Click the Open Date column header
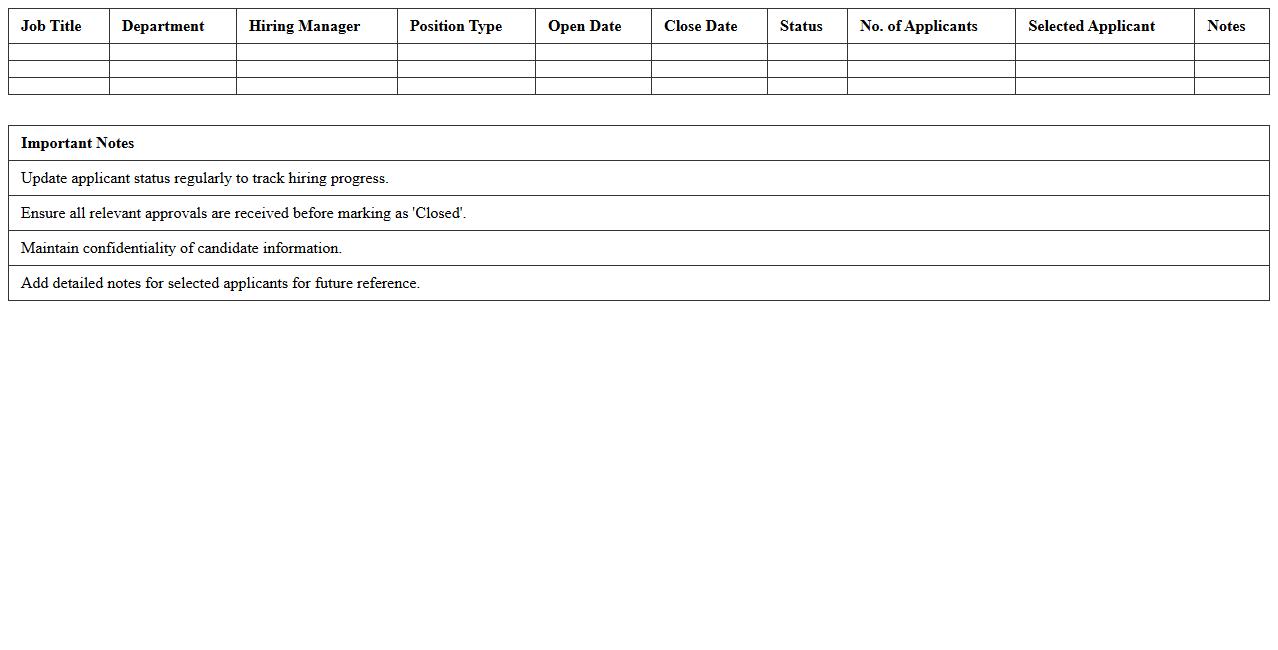 584,26
